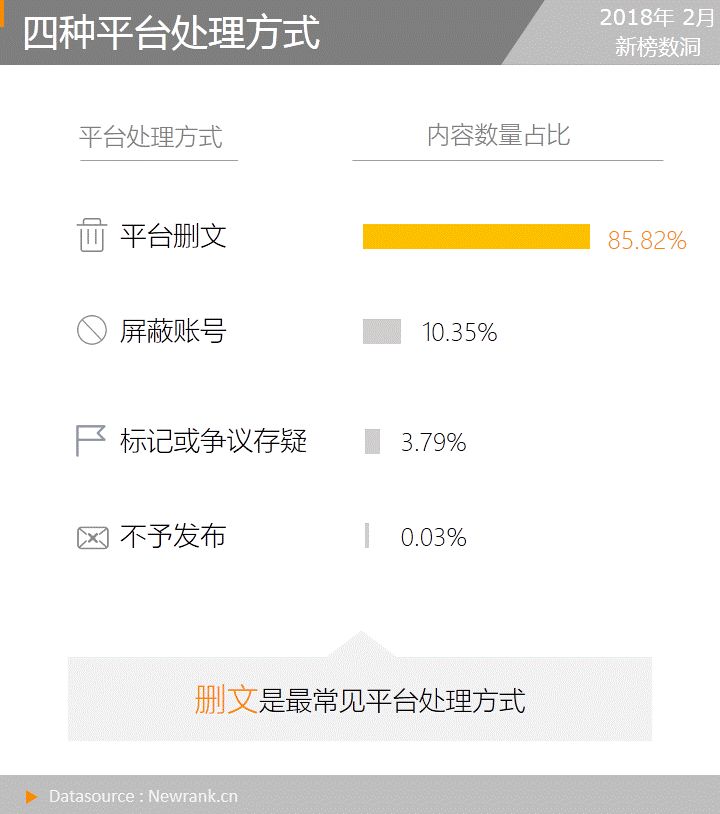Click the trash can icon beside 平台删文
The image size is (720, 814).
point(92,235)
